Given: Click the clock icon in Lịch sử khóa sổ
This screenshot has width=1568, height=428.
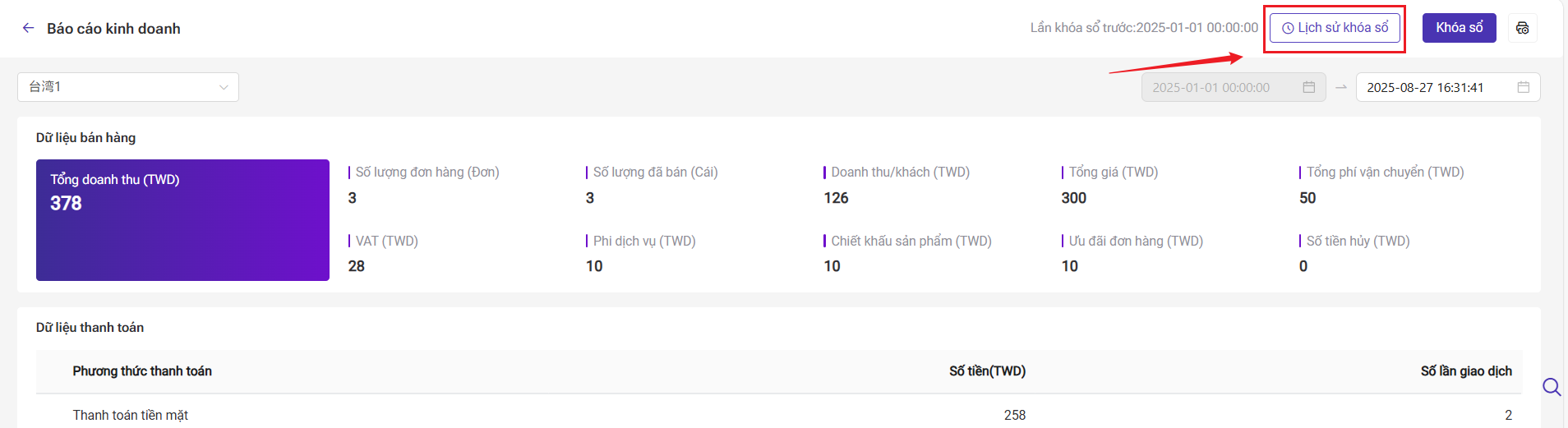Looking at the screenshot, I should [x=1288, y=28].
